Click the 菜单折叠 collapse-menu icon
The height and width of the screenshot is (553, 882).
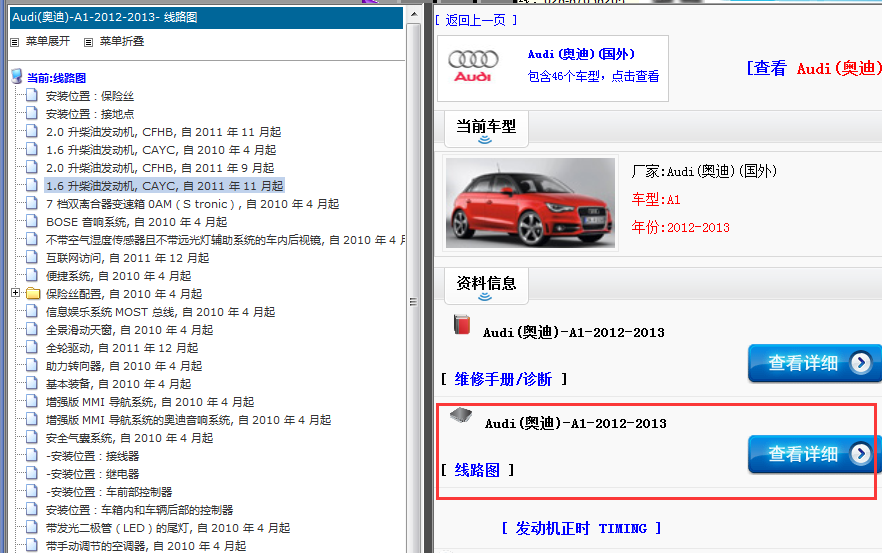click(x=88, y=42)
